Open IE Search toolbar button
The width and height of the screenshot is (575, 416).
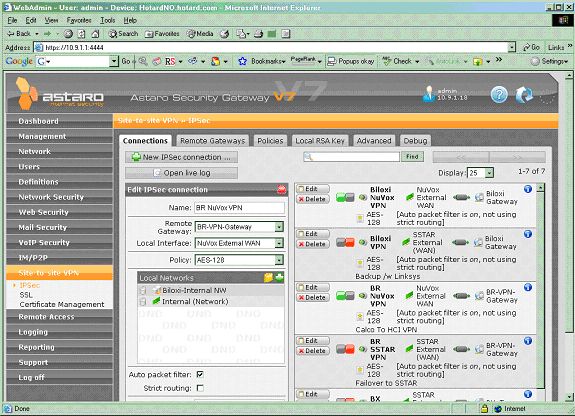(124, 34)
